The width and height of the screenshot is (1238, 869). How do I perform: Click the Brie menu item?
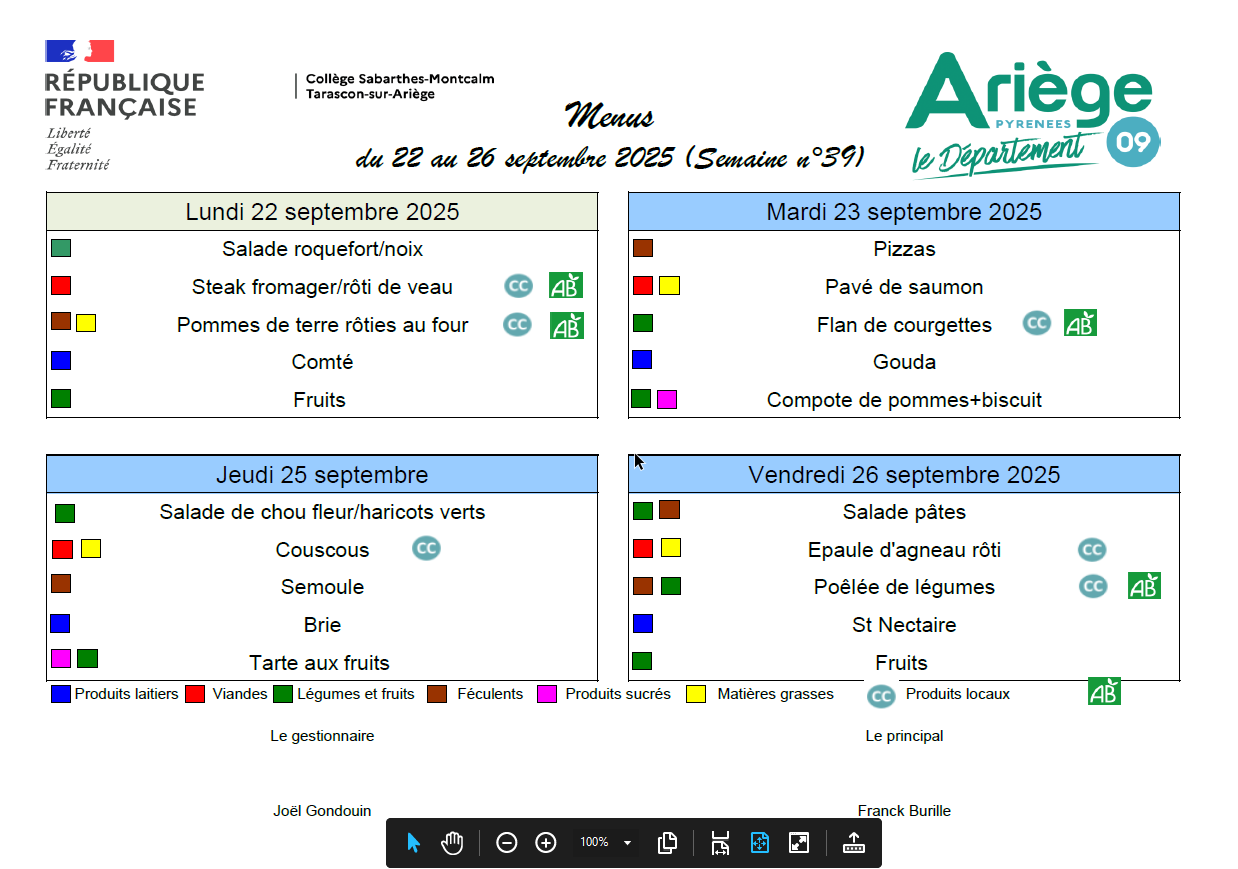pyautogui.click(x=322, y=625)
